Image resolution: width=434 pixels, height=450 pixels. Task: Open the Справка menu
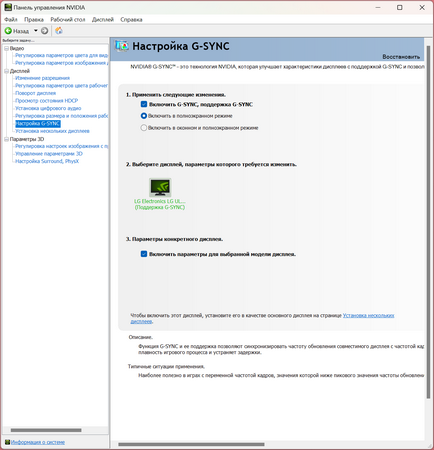click(x=131, y=20)
